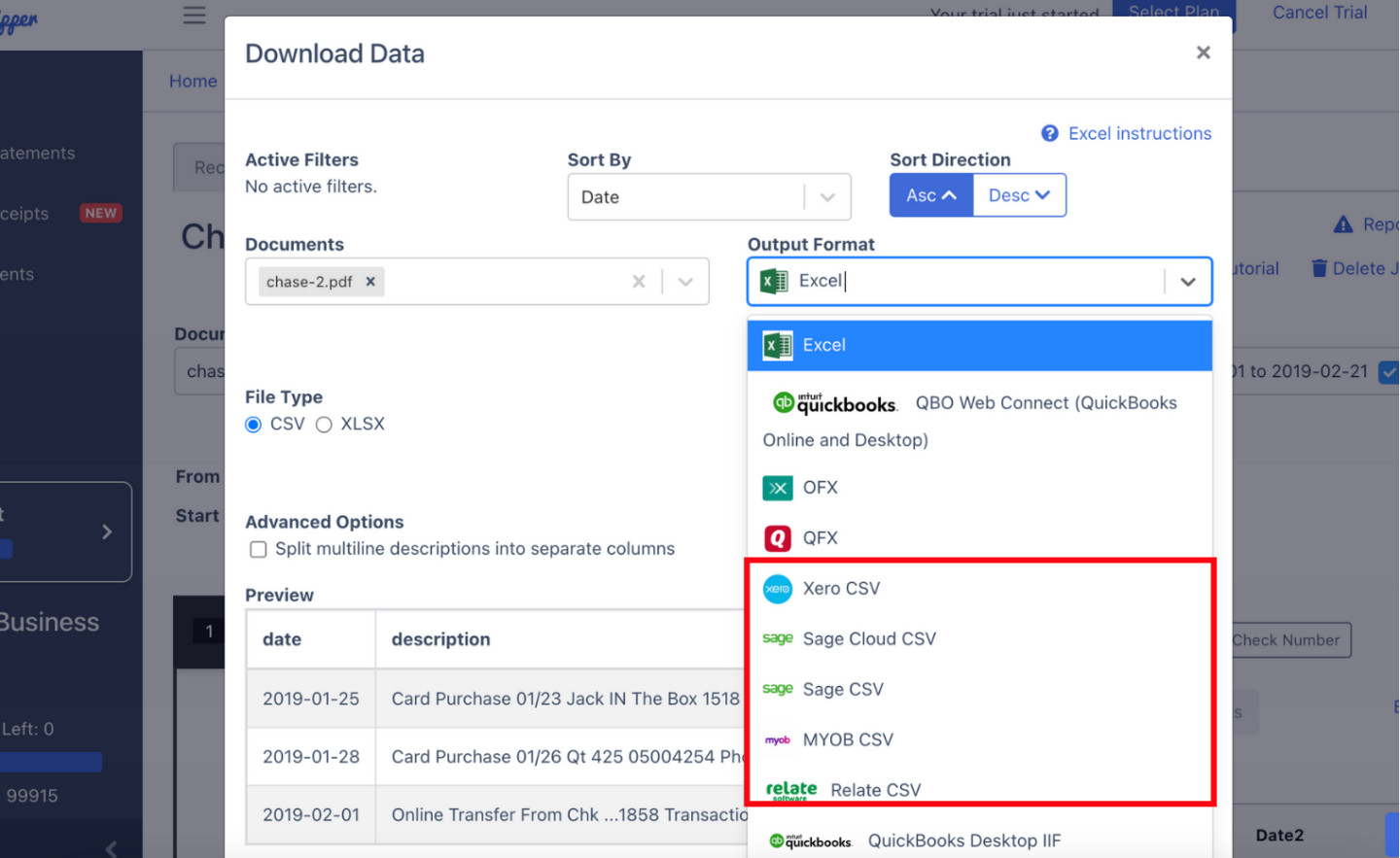The image size is (1400, 858).
Task: Open the Excel instructions link
Action: 1139,133
